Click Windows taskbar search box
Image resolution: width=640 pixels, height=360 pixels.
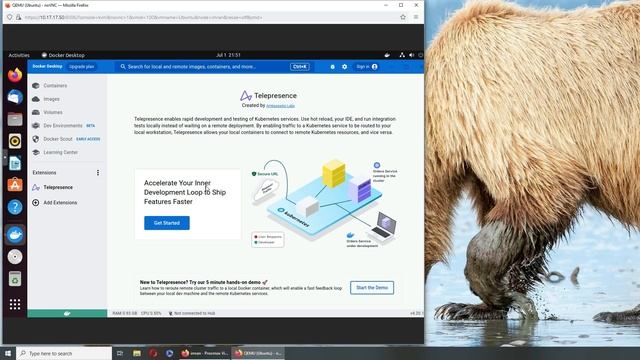[64, 353]
